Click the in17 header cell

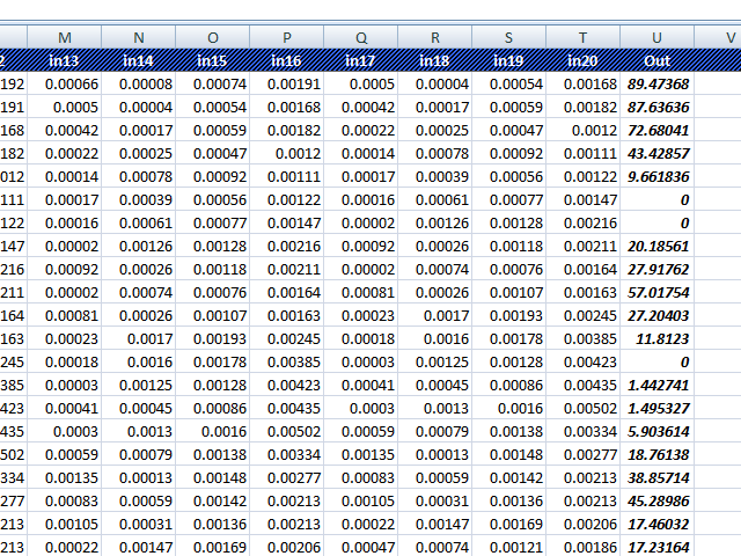pos(361,60)
